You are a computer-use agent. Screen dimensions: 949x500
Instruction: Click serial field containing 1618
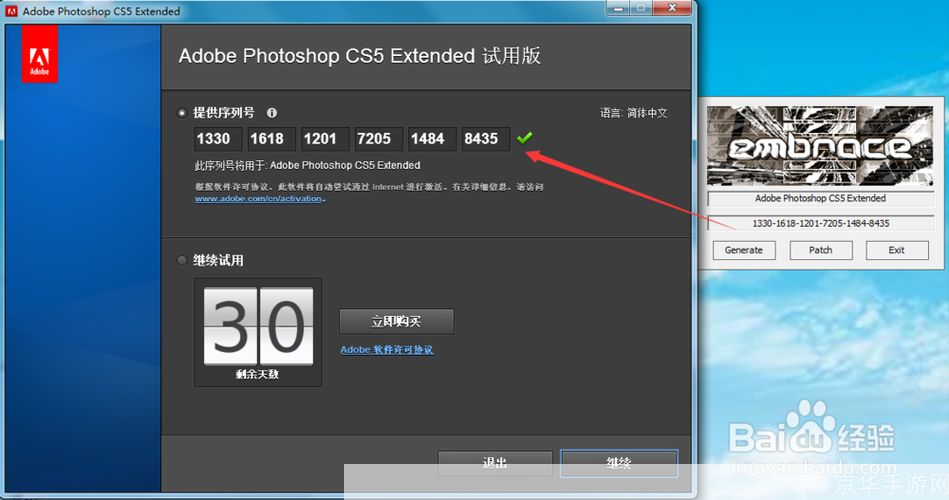[x=272, y=139]
